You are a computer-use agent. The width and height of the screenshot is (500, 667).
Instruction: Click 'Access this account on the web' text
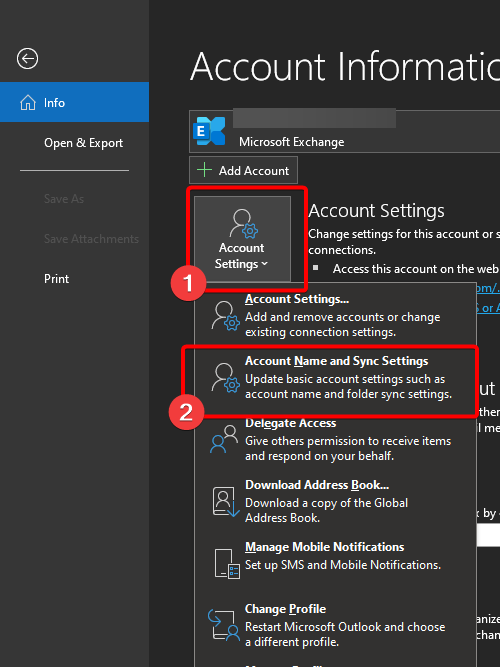click(x=416, y=269)
